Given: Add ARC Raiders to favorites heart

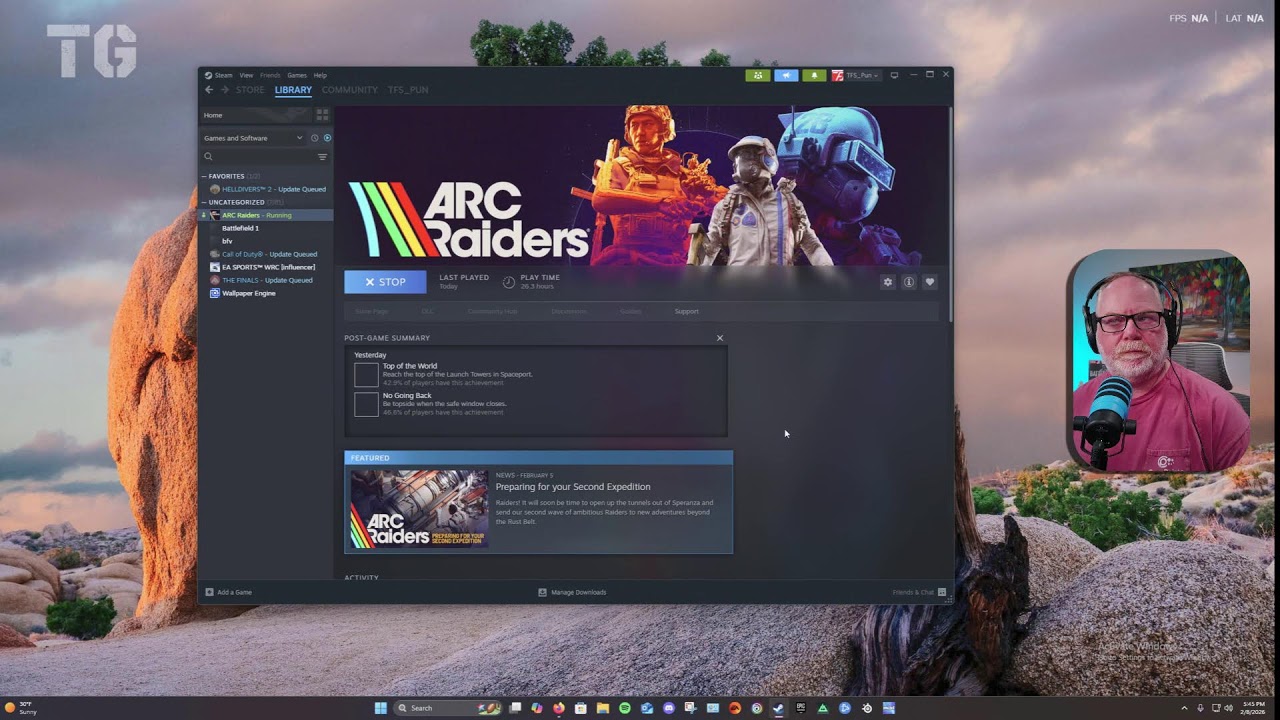Looking at the screenshot, I should pyautogui.click(x=930, y=282).
